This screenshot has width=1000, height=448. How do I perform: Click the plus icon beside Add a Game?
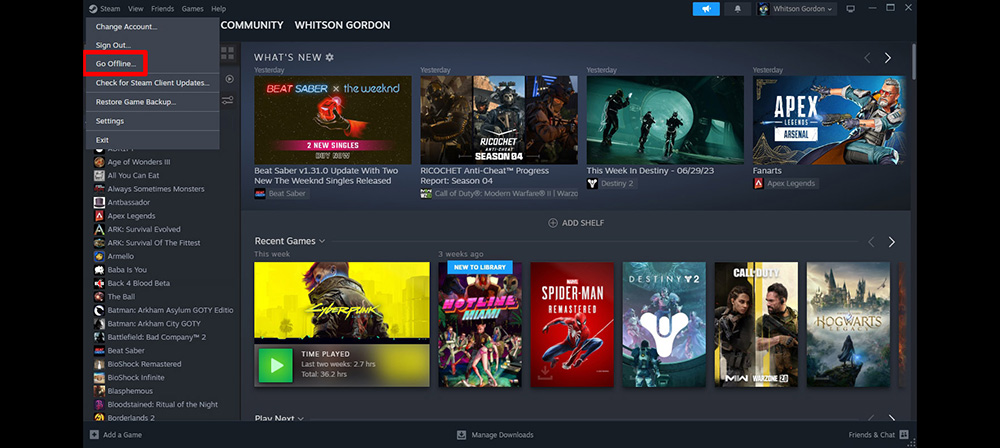click(x=94, y=435)
